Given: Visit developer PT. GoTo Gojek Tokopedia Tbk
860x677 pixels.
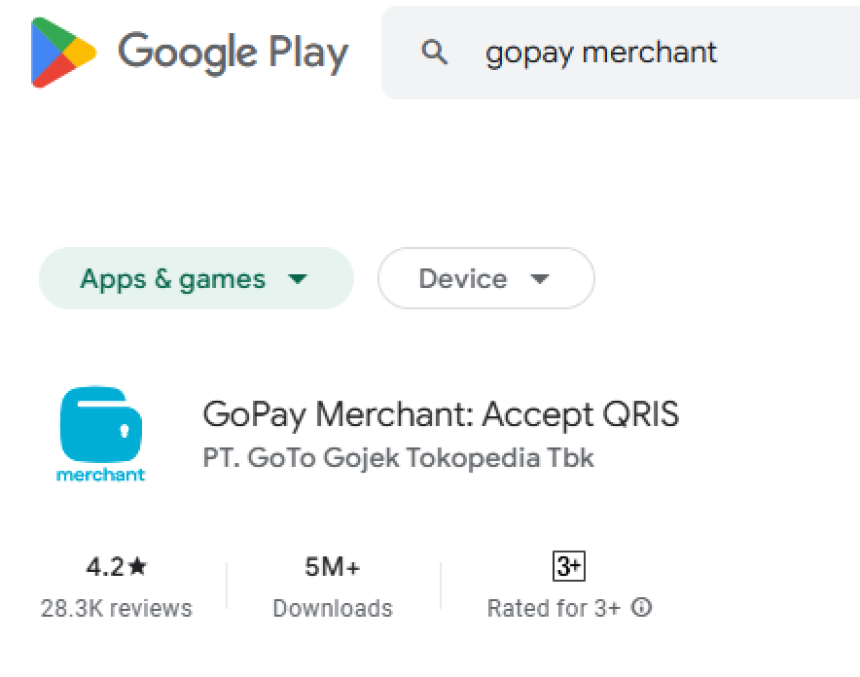Looking at the screenshot, I should (x=398, y=458).
